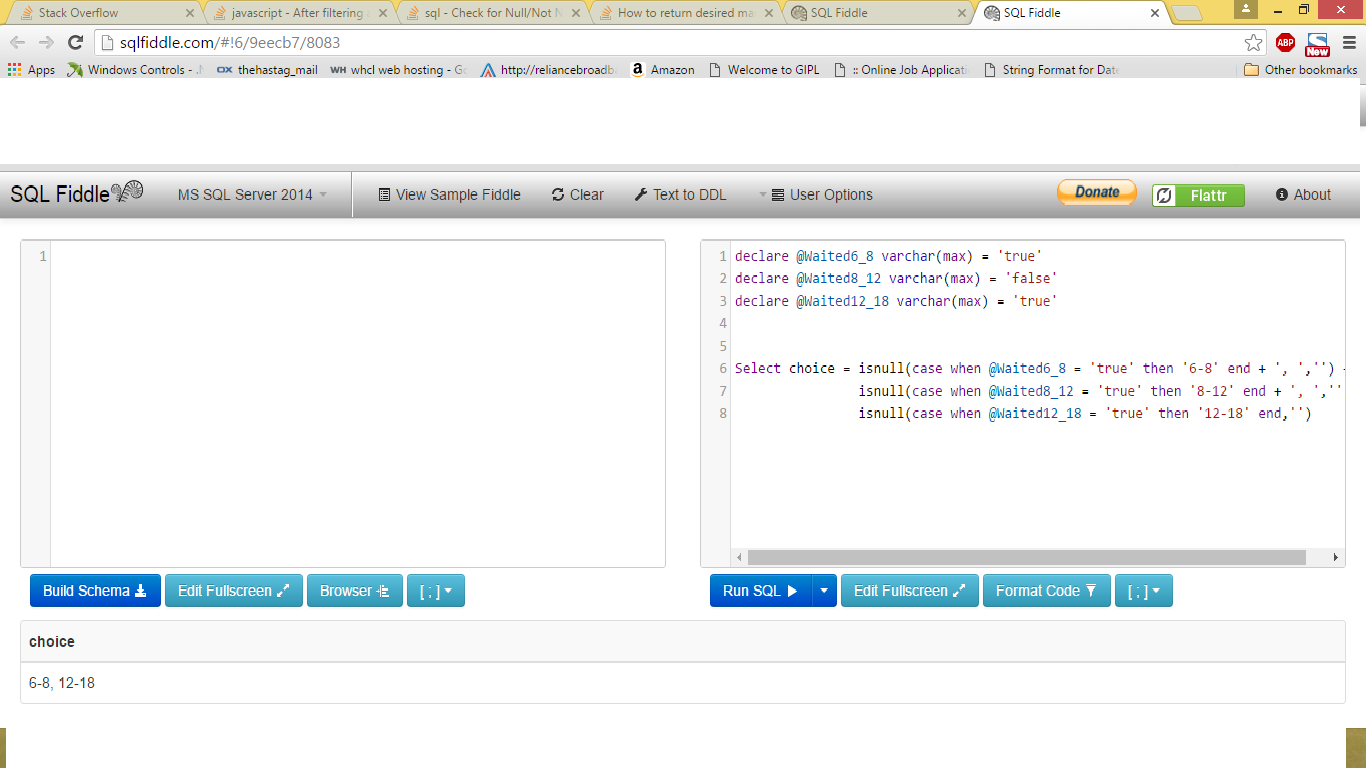1366x768 pixels.
Task: Click the code line declaring @Waited6_8
Action: point(888,256)
